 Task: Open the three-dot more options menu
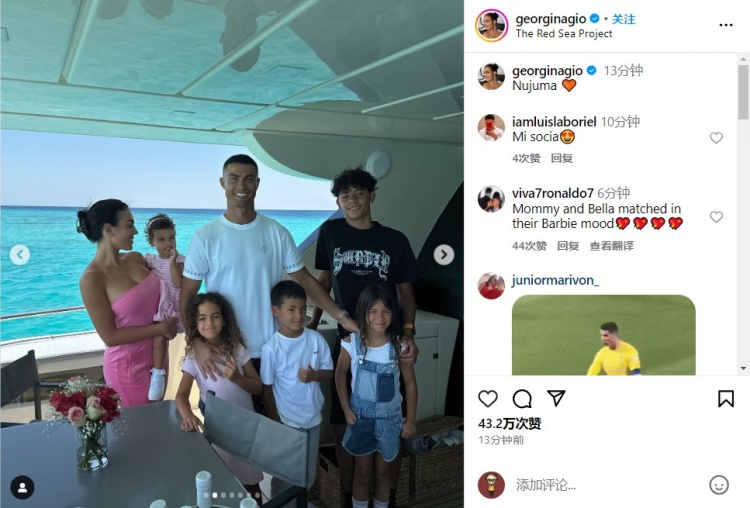point(726,25)
